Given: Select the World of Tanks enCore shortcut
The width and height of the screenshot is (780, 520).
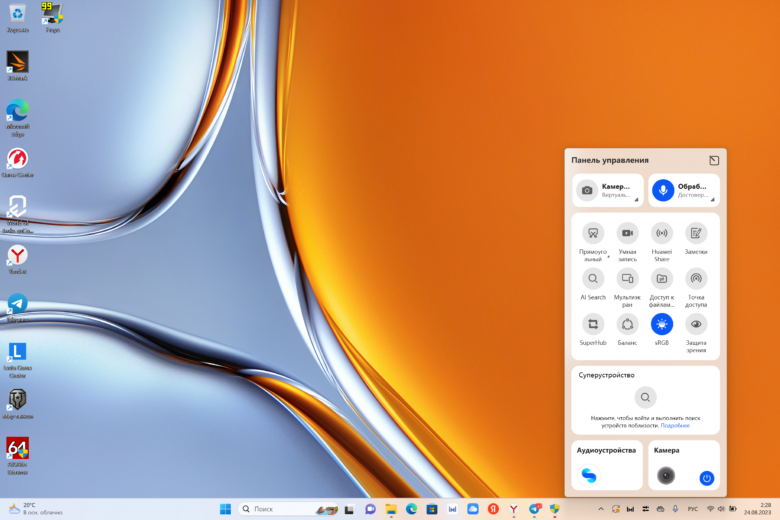Looking at the screenshot, I should (x=17, y=214).
